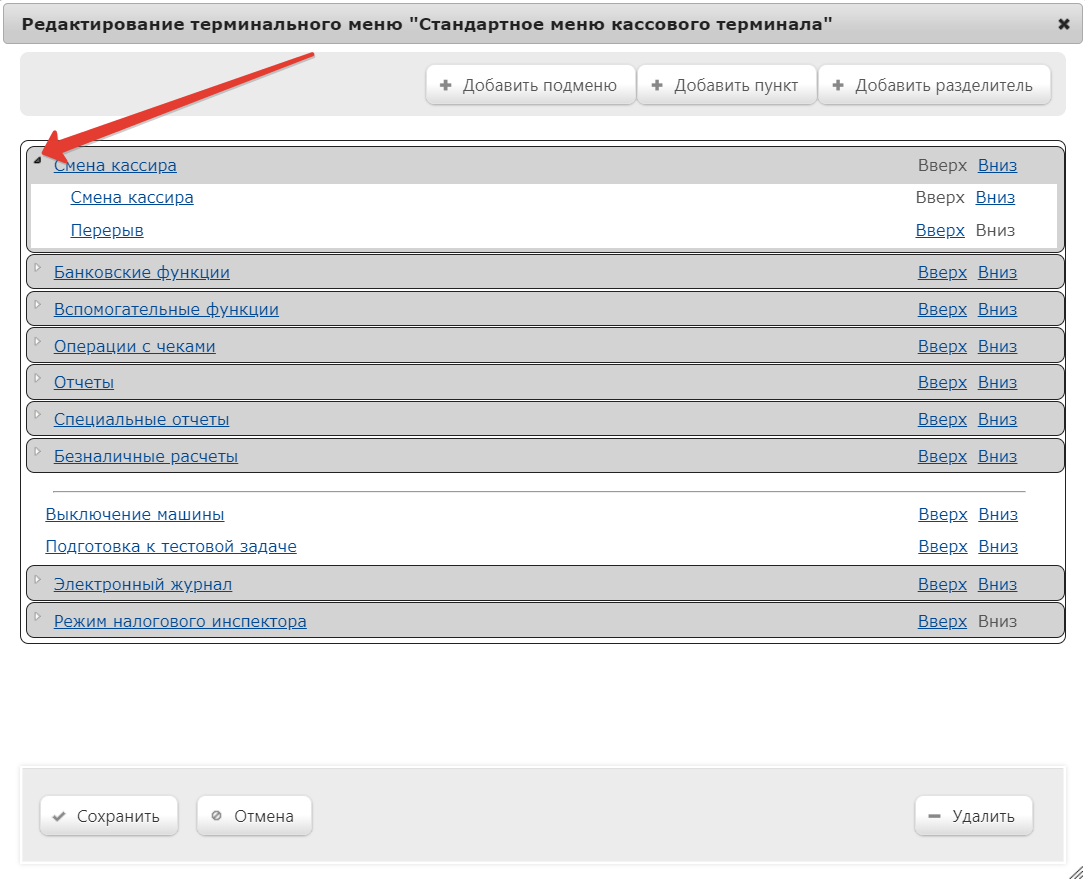The height and width of the screenshot is (880, 1085).
Task: Move Банковские функции down with Вниз
Action: click(997, 273)
